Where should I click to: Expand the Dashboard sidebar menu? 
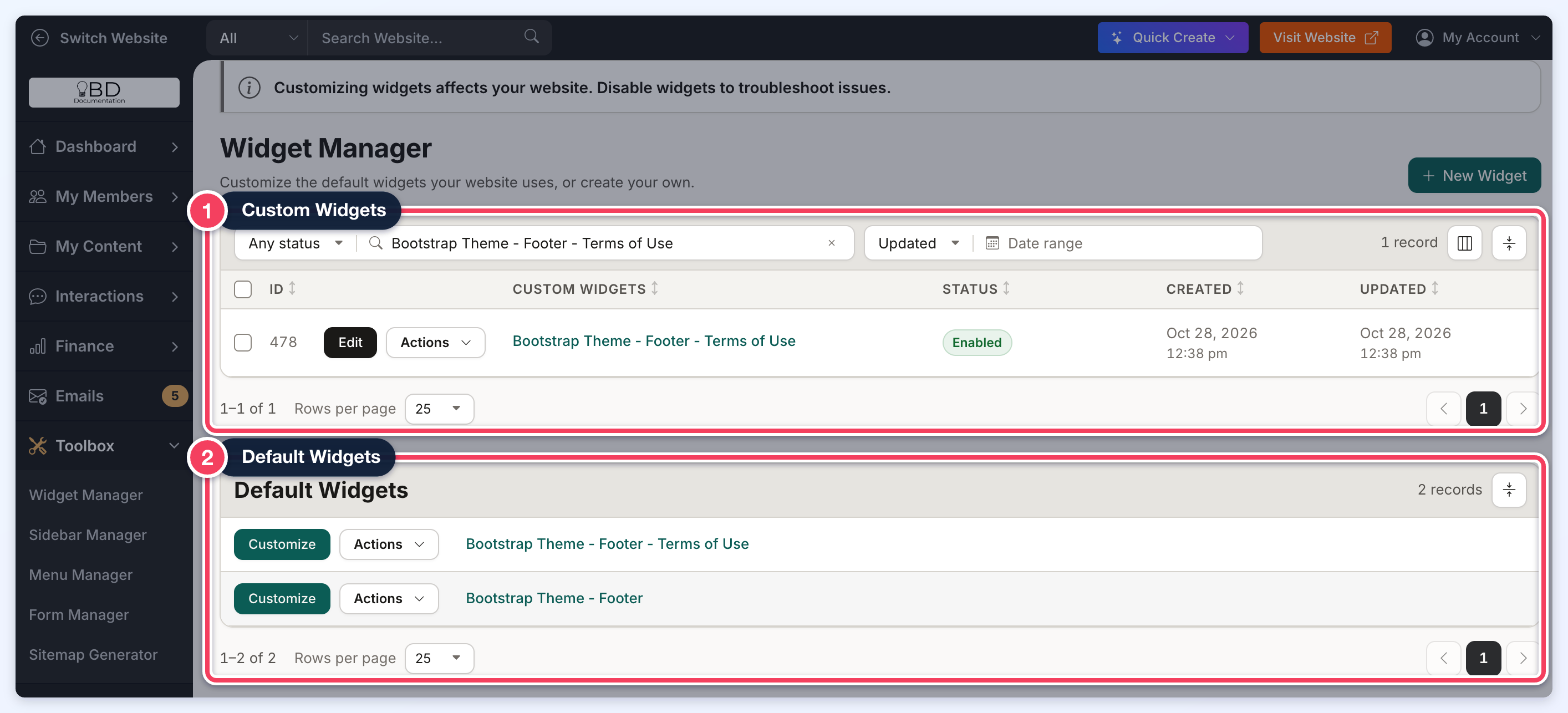[x=104, y=147]
